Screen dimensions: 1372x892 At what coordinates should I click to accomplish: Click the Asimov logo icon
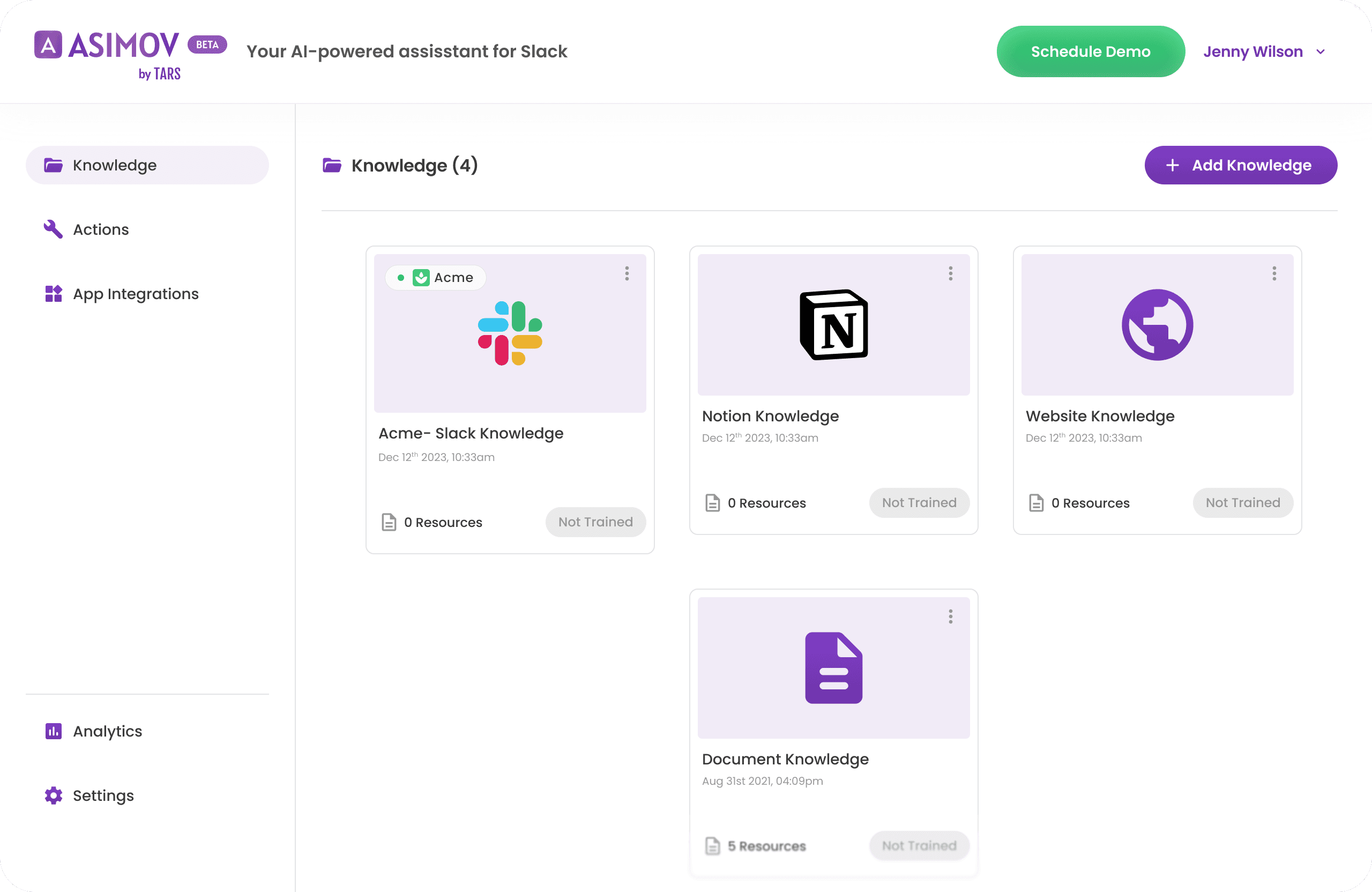(48, 45)
